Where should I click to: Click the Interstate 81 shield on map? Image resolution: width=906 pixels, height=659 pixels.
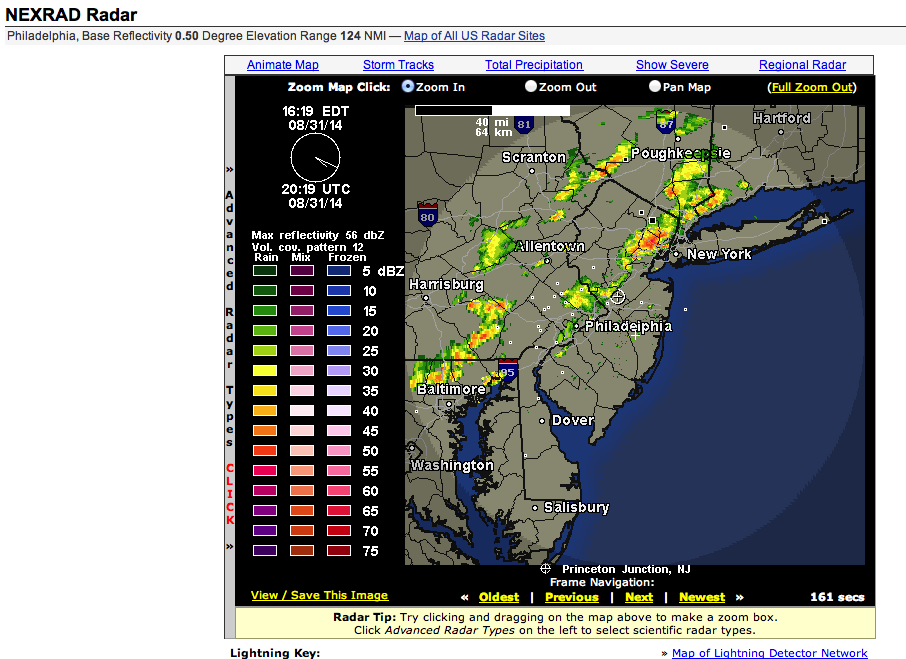click(x=523, y=124)
